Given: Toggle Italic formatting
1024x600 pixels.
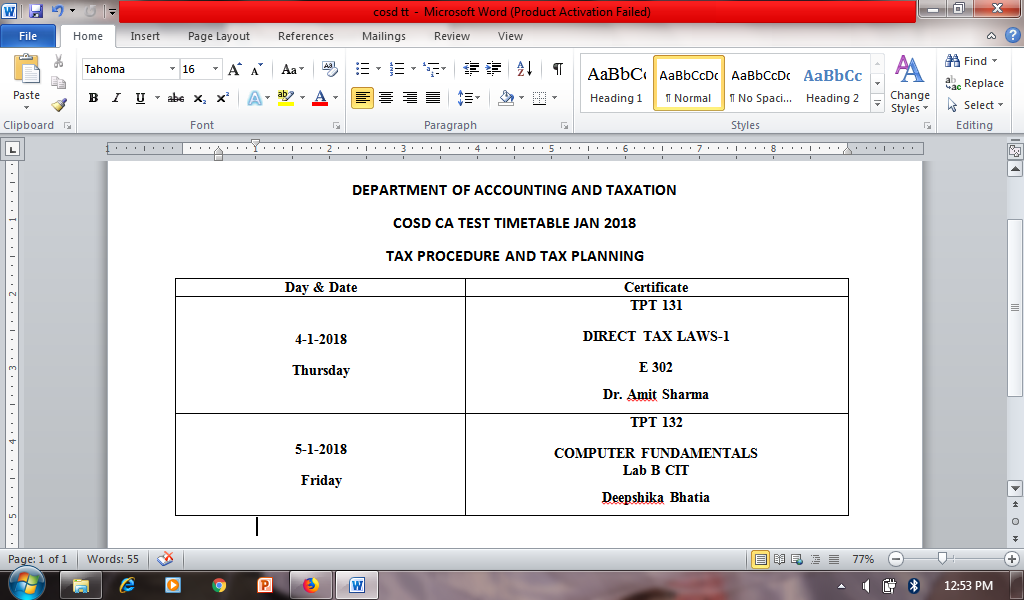Looking at the screenshot, I should (116, 98).
